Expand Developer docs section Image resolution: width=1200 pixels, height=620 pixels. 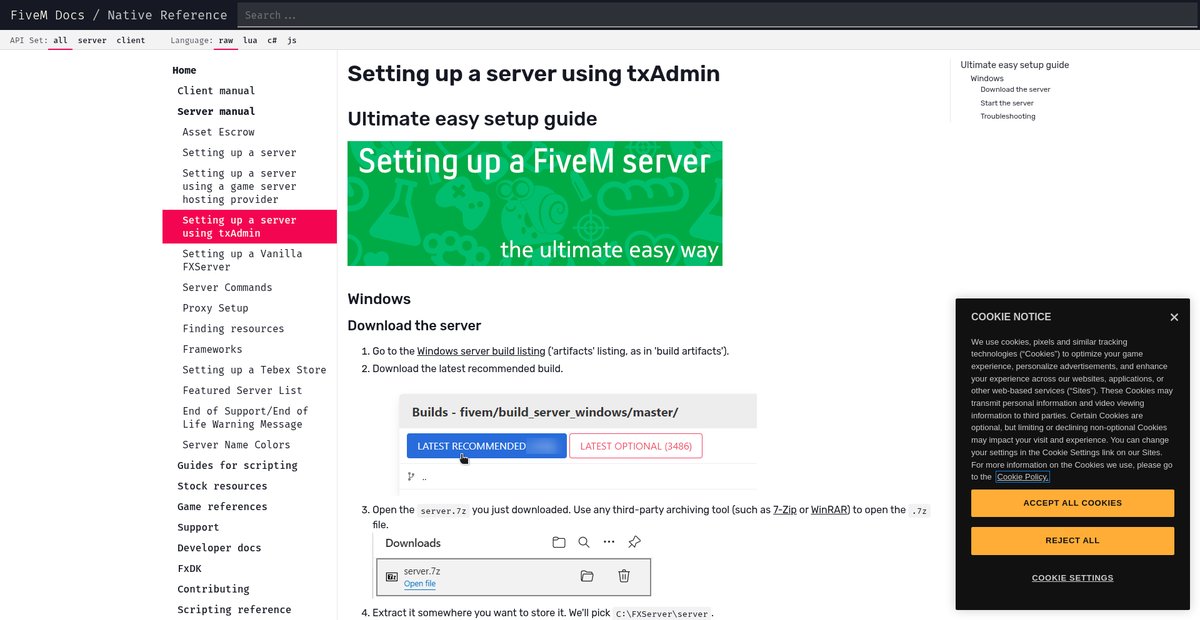tap(219, 548)
